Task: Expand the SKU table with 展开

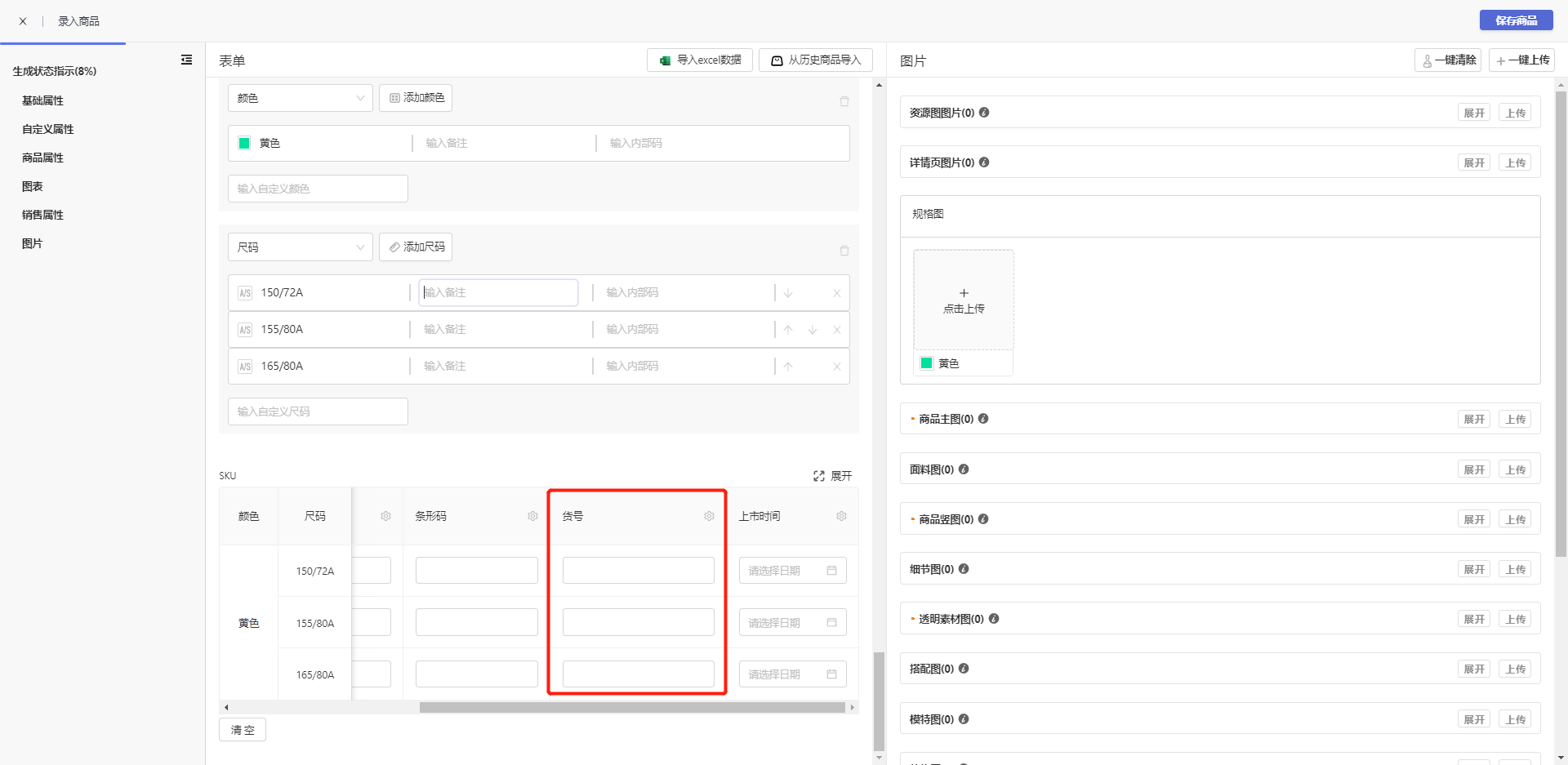Action: (833, 476)
